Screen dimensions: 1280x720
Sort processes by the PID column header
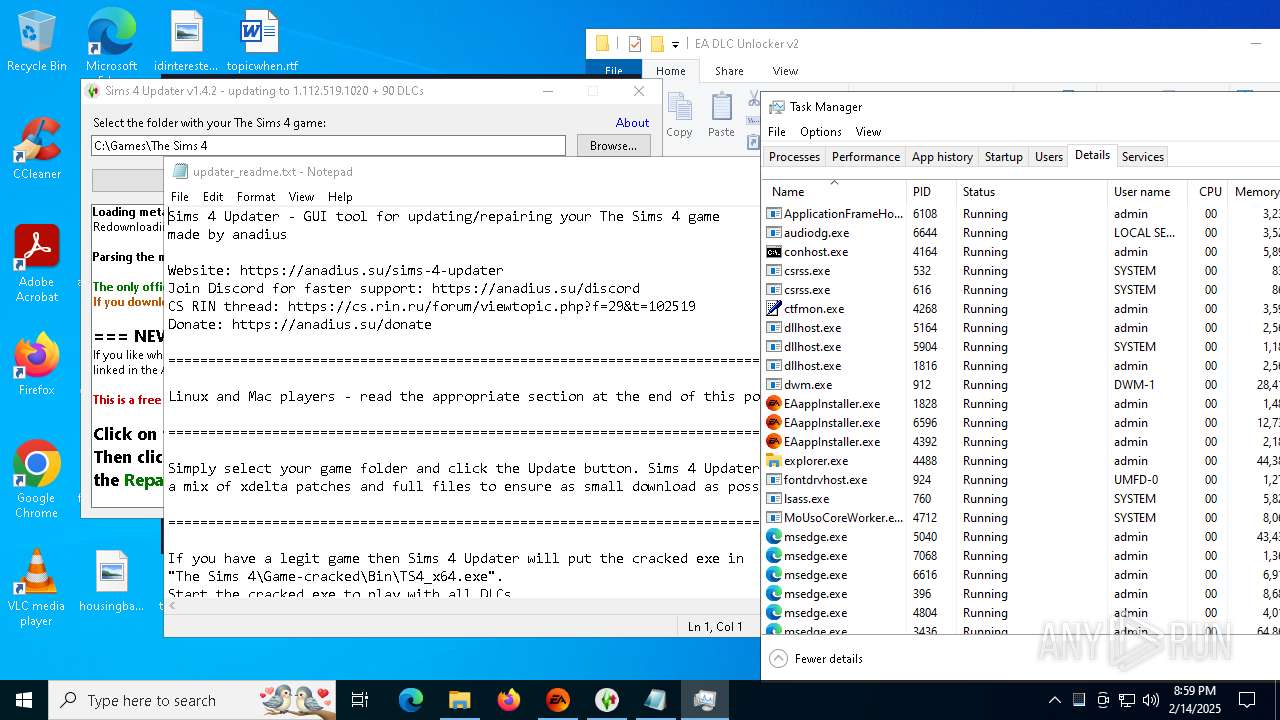tap(932, 192)
